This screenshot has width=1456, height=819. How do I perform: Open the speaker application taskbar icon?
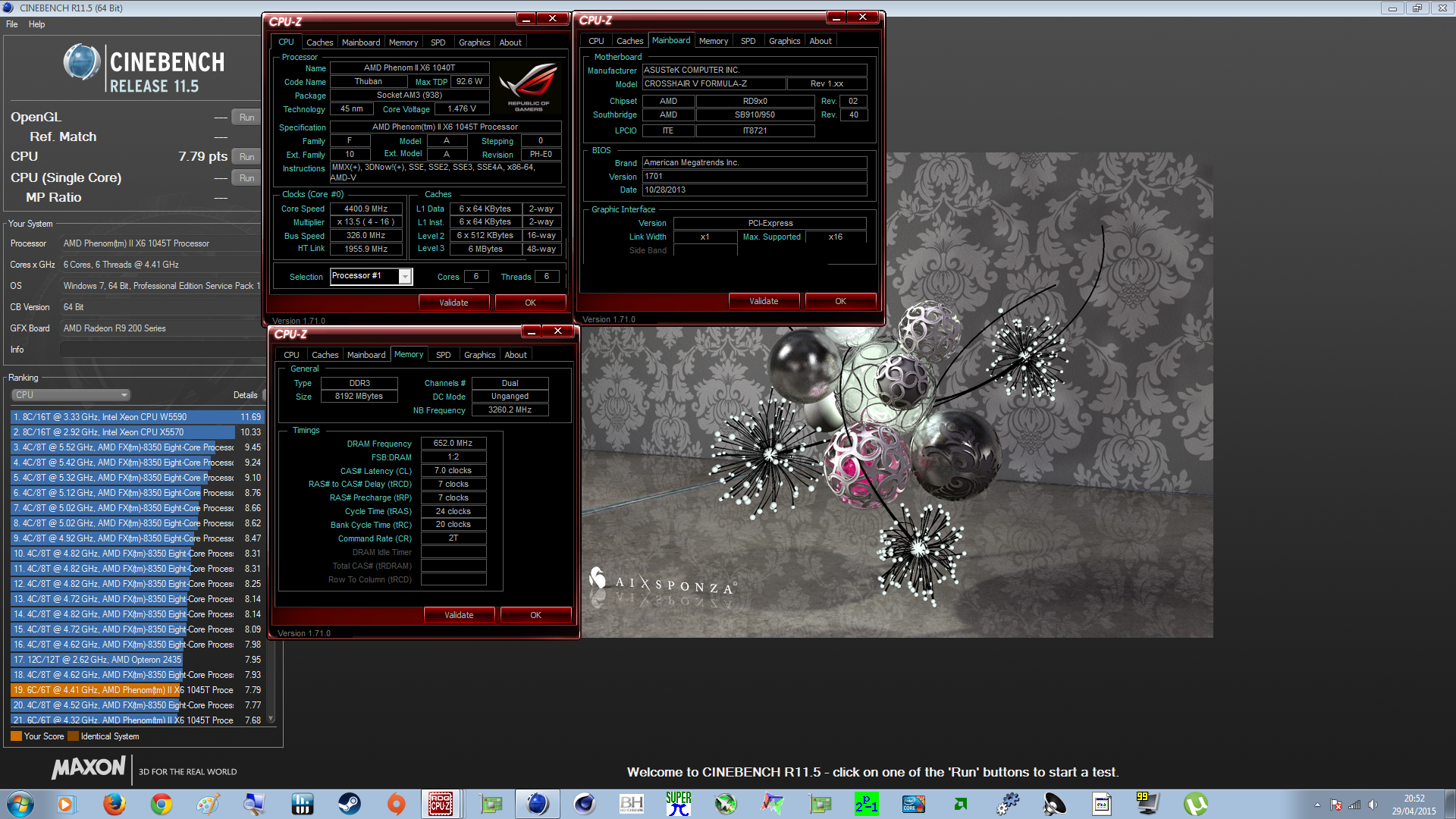point(1054,804)
